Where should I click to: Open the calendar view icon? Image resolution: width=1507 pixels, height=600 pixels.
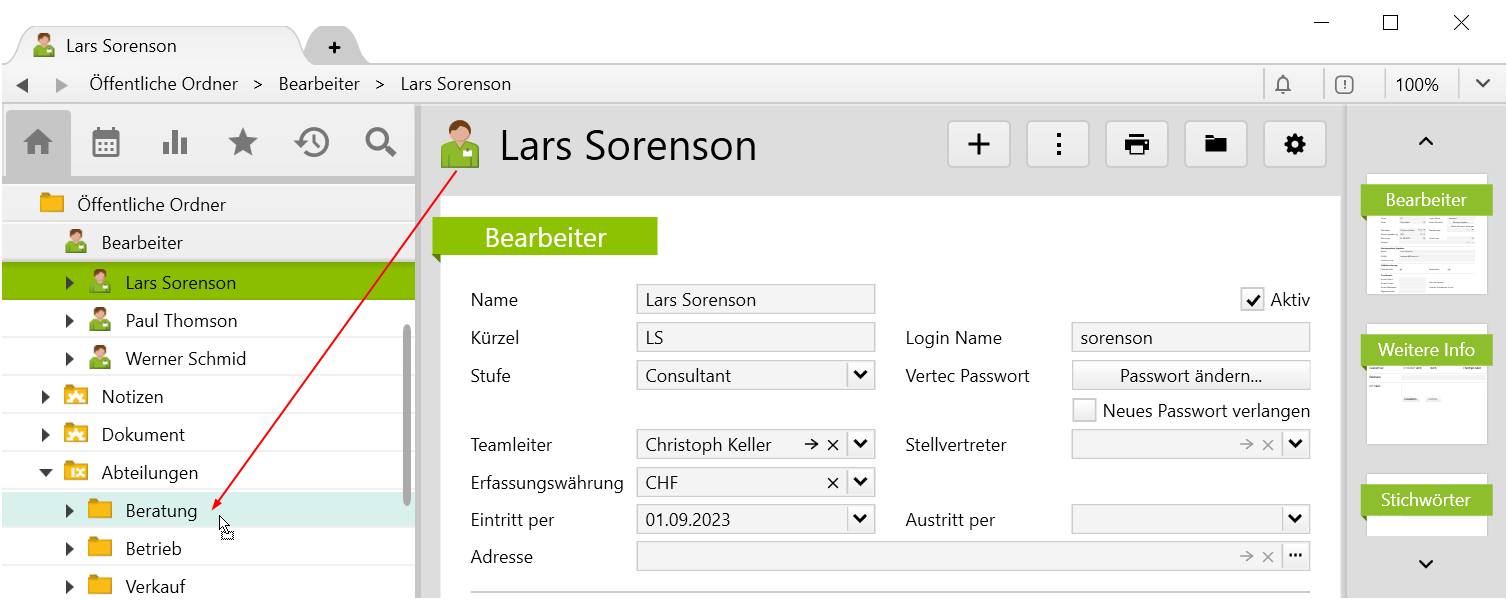(x=106, y=143)
